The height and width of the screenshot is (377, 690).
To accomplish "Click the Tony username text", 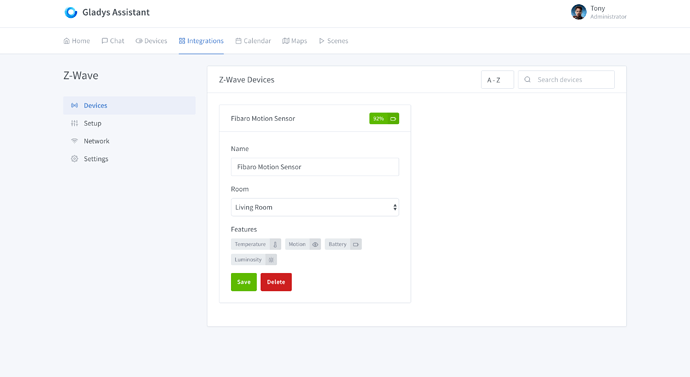I will [x=598, y=8].
